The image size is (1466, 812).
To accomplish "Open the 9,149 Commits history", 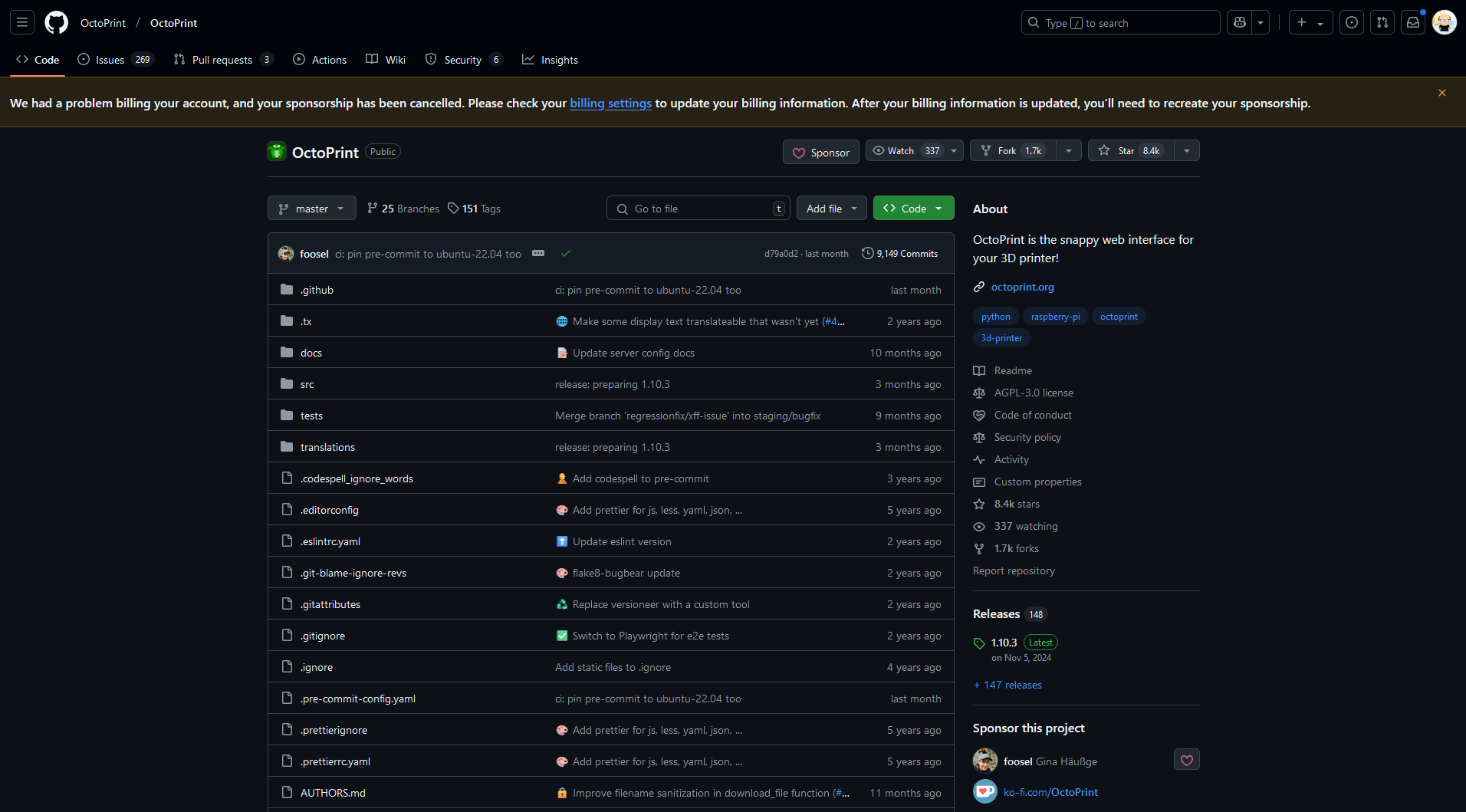I will (x=900, y=254).
